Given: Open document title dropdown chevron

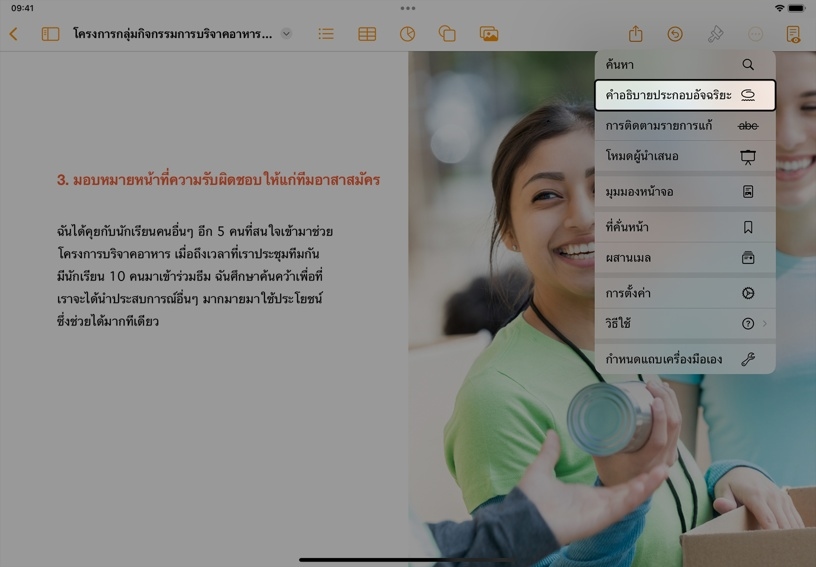Looking at the screenshot, I should 287,34.
